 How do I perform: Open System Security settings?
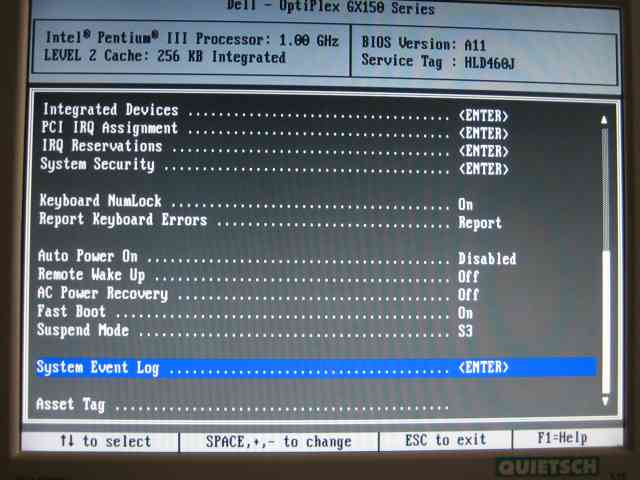click(x=483, y=166)
